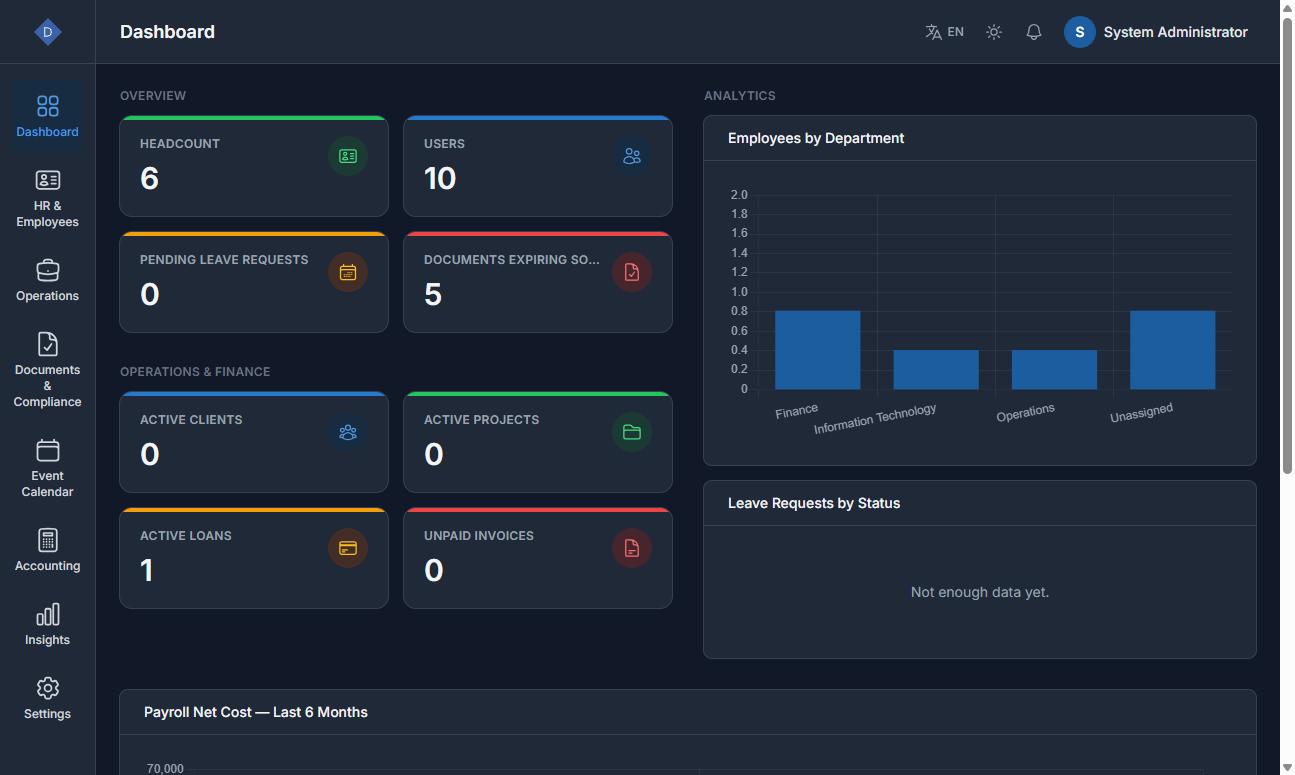This screenshot has width=1295, height=775.
Task: Toggle the light theme sun icon
Action: (994, 32)
